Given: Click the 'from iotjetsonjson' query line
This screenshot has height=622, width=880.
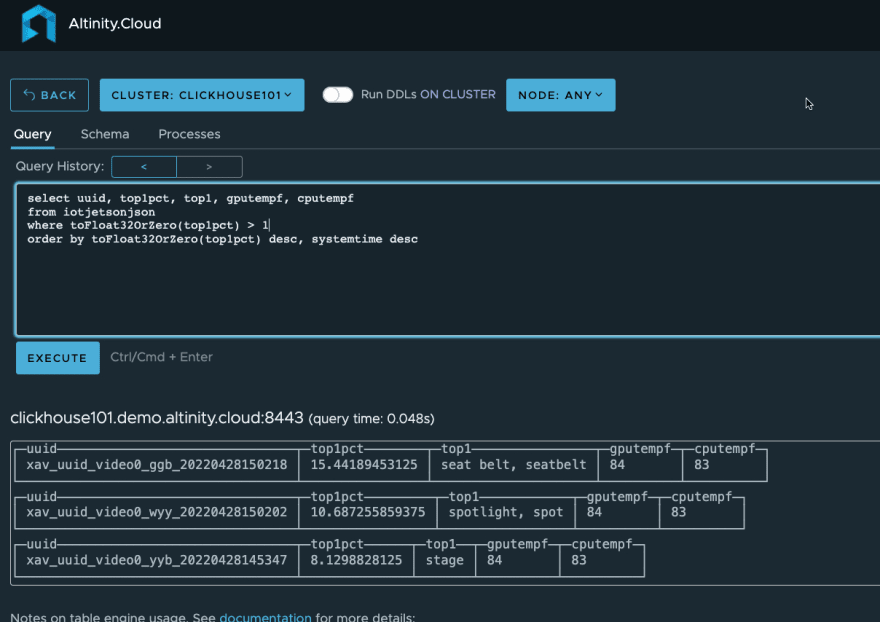Looking at the screenshot, I should coord(91,212).
